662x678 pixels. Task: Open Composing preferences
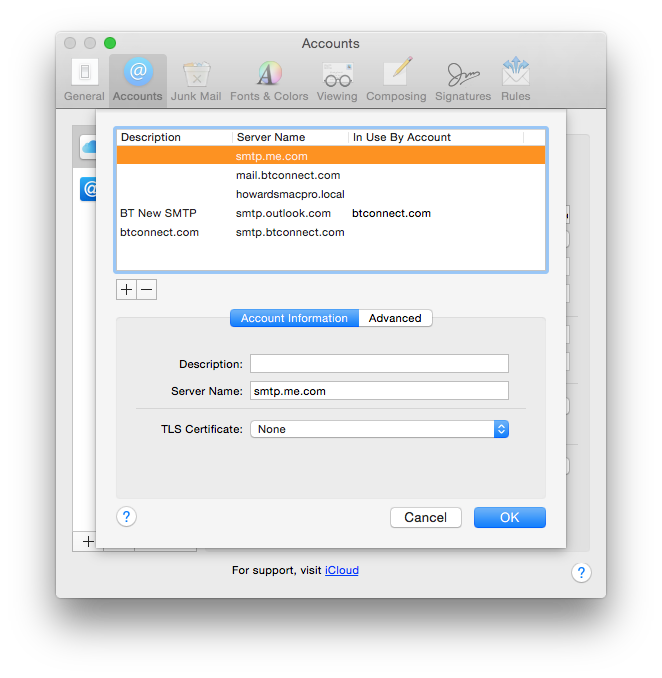click(x=398, y=80)
